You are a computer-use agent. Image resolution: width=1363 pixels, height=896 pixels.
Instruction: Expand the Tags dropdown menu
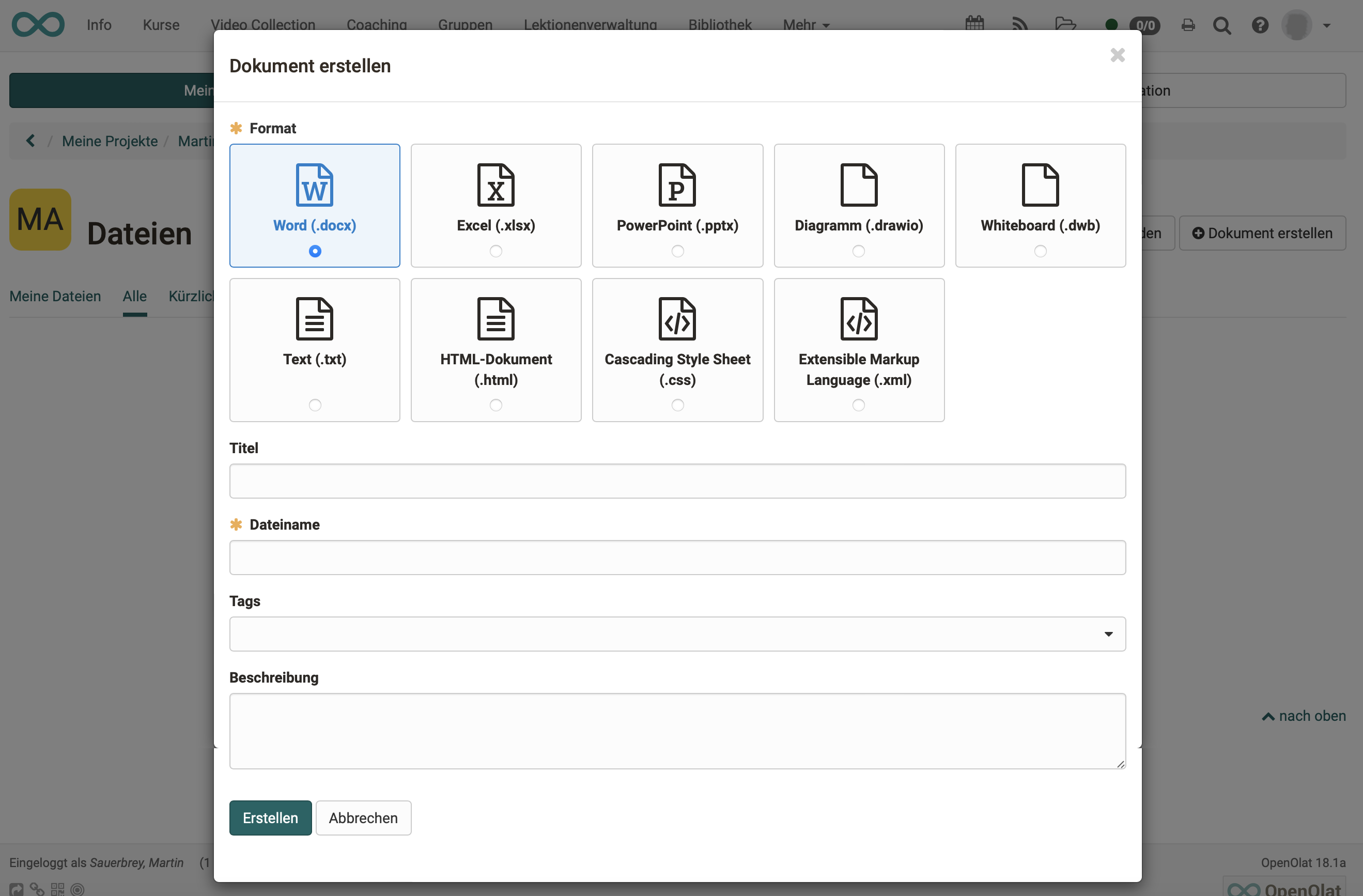(x=1108, y=633)
